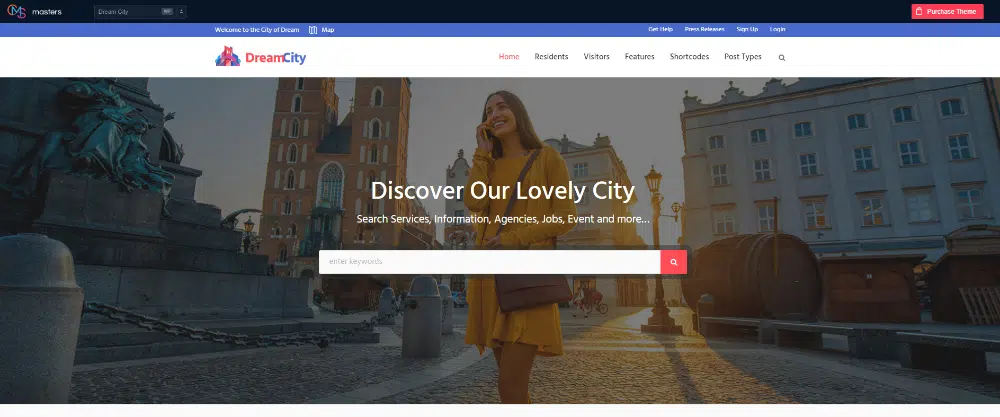Viewport: 1000px width, 417px height.
Task: Open the Get Help link
Action: click(660, 30)
